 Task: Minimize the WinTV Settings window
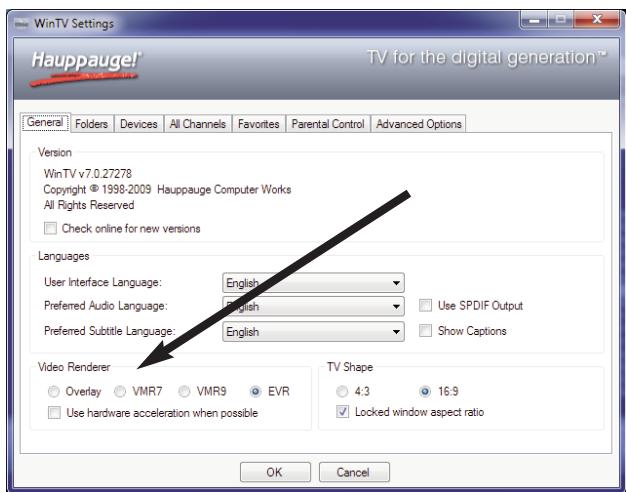[x=534, y=19]
